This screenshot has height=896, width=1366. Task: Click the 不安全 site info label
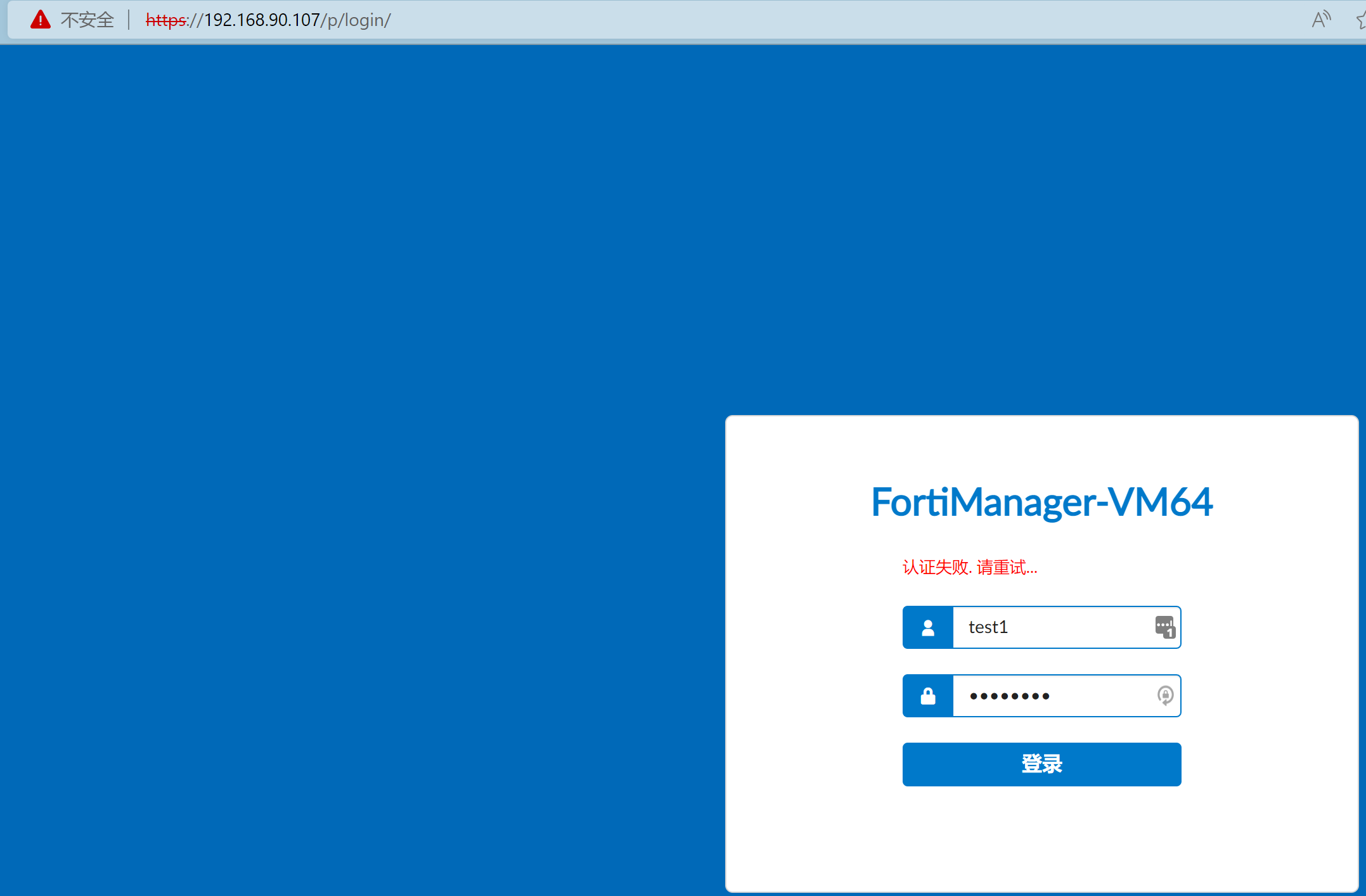(87, 20)
